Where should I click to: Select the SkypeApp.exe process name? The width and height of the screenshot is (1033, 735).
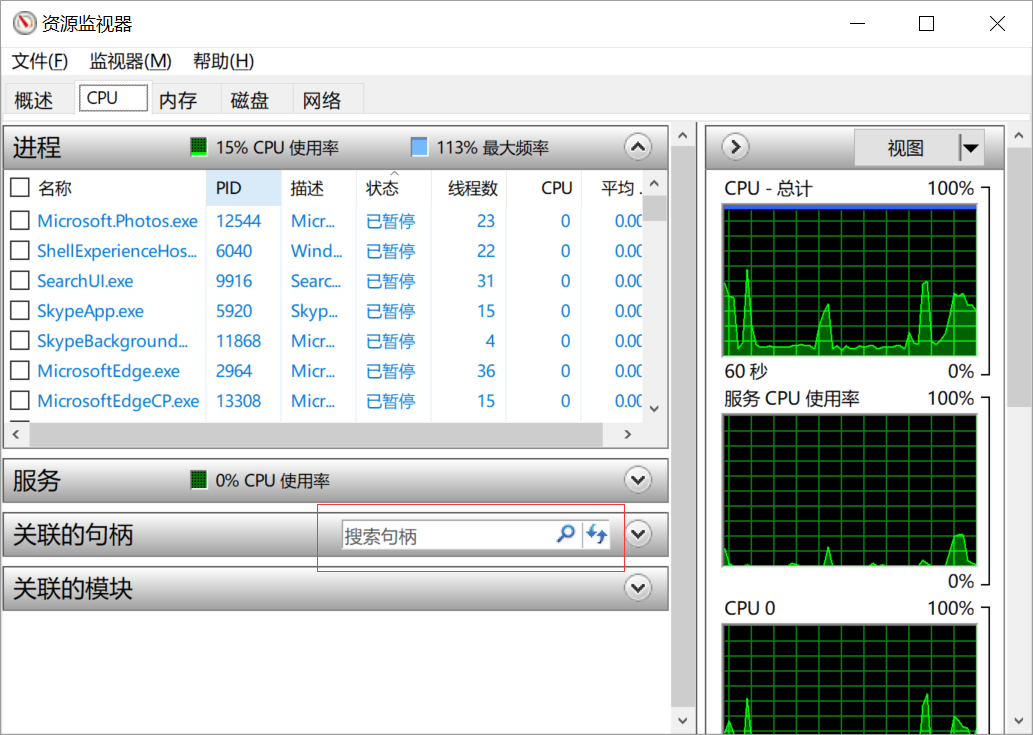point(90,311)
